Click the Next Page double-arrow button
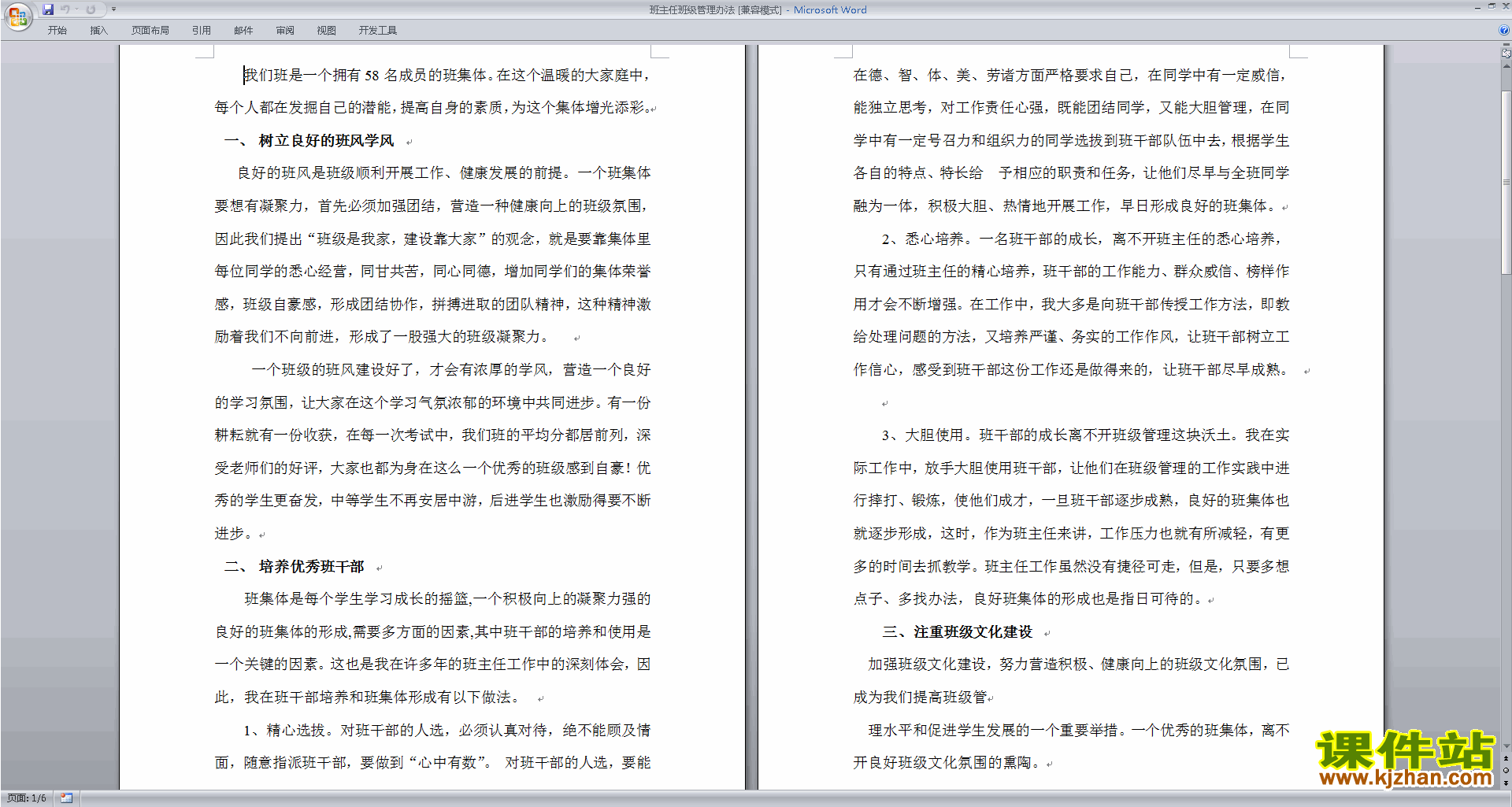The width and height of the screenshot is (1512, 807). pos(1506,783)
